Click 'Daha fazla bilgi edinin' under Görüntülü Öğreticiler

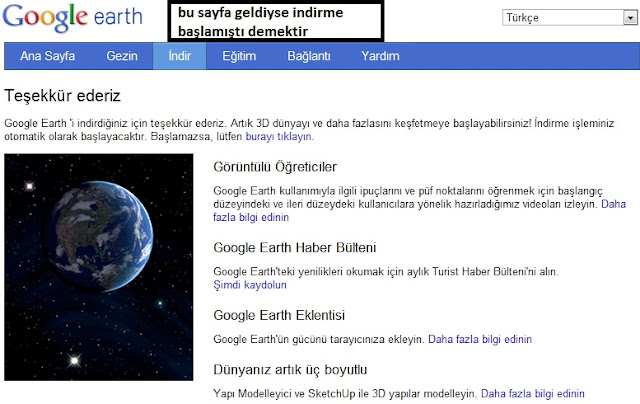[x=251, y=217]
